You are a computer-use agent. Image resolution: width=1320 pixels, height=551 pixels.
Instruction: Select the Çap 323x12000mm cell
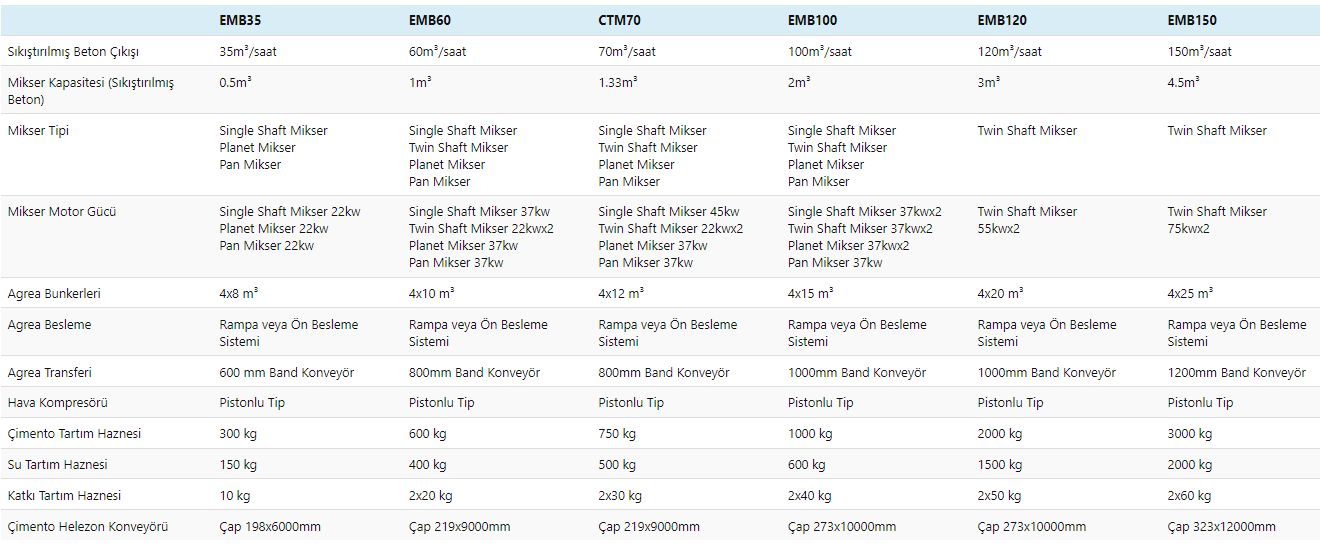[1221, 527]
